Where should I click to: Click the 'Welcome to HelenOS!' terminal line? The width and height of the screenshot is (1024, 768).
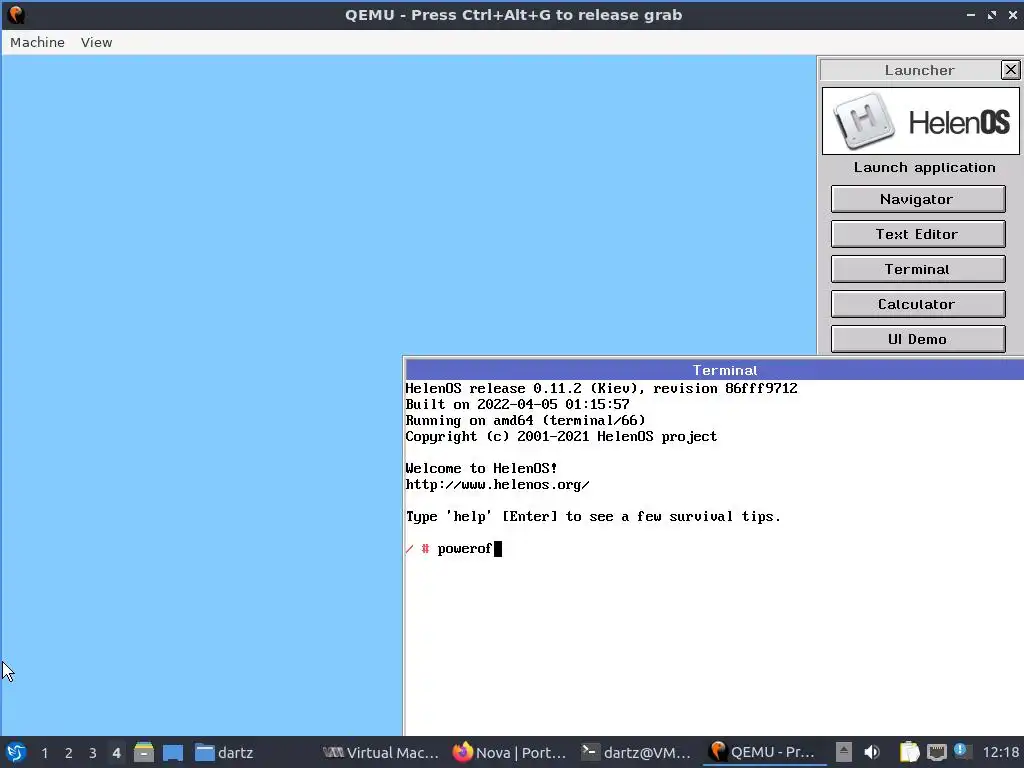(x=481, y=468)
